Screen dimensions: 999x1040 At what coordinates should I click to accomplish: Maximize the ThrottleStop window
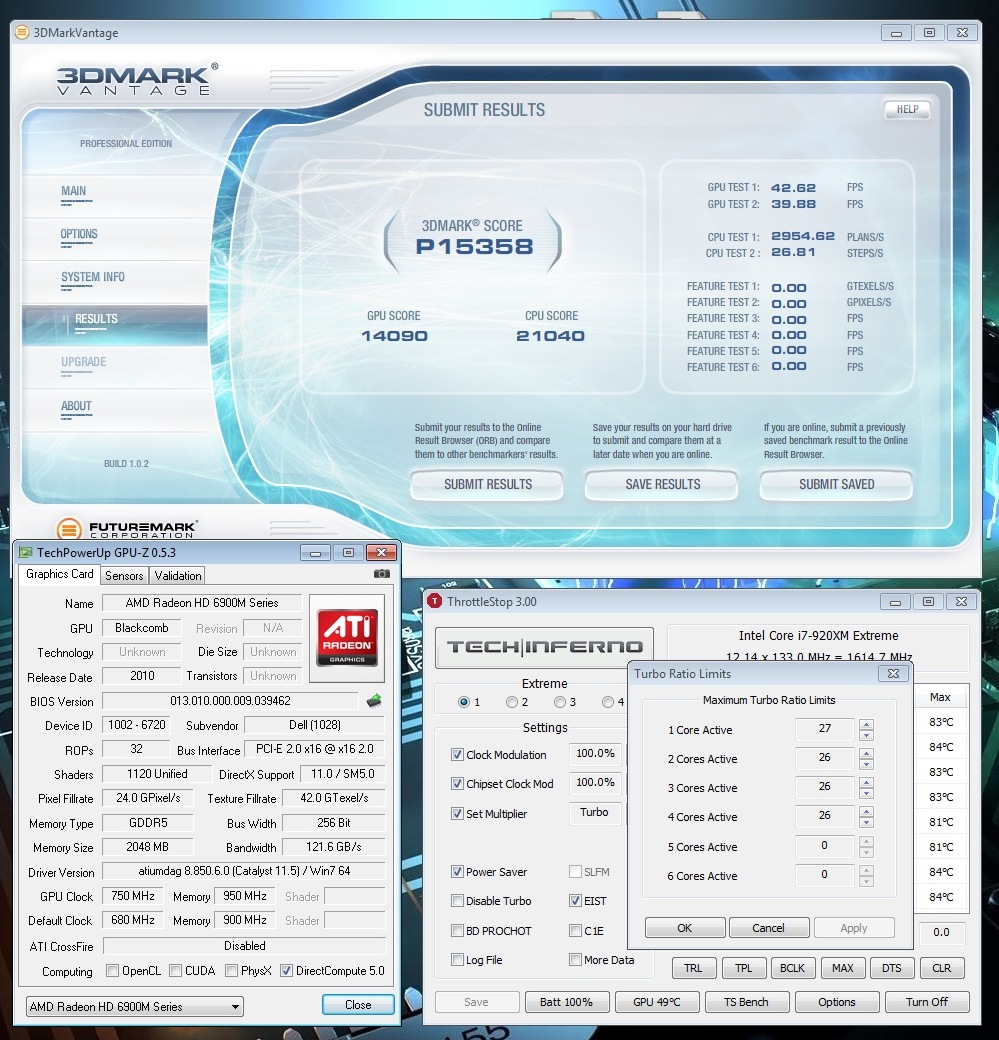pos(929,601)
